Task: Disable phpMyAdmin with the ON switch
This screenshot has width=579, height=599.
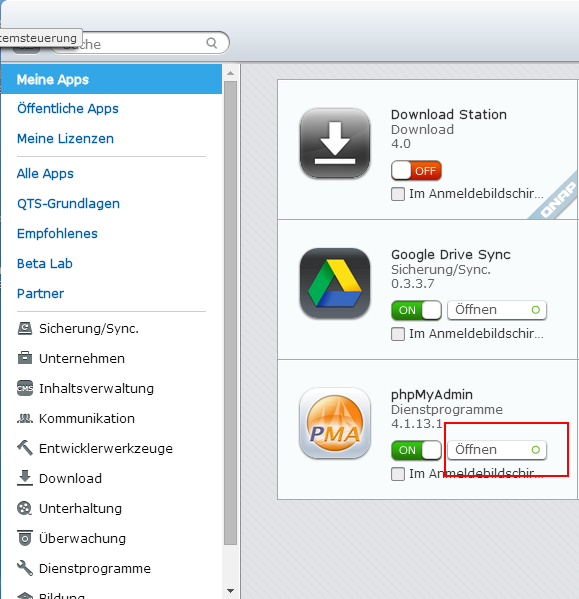Action: tap(416, 450)
